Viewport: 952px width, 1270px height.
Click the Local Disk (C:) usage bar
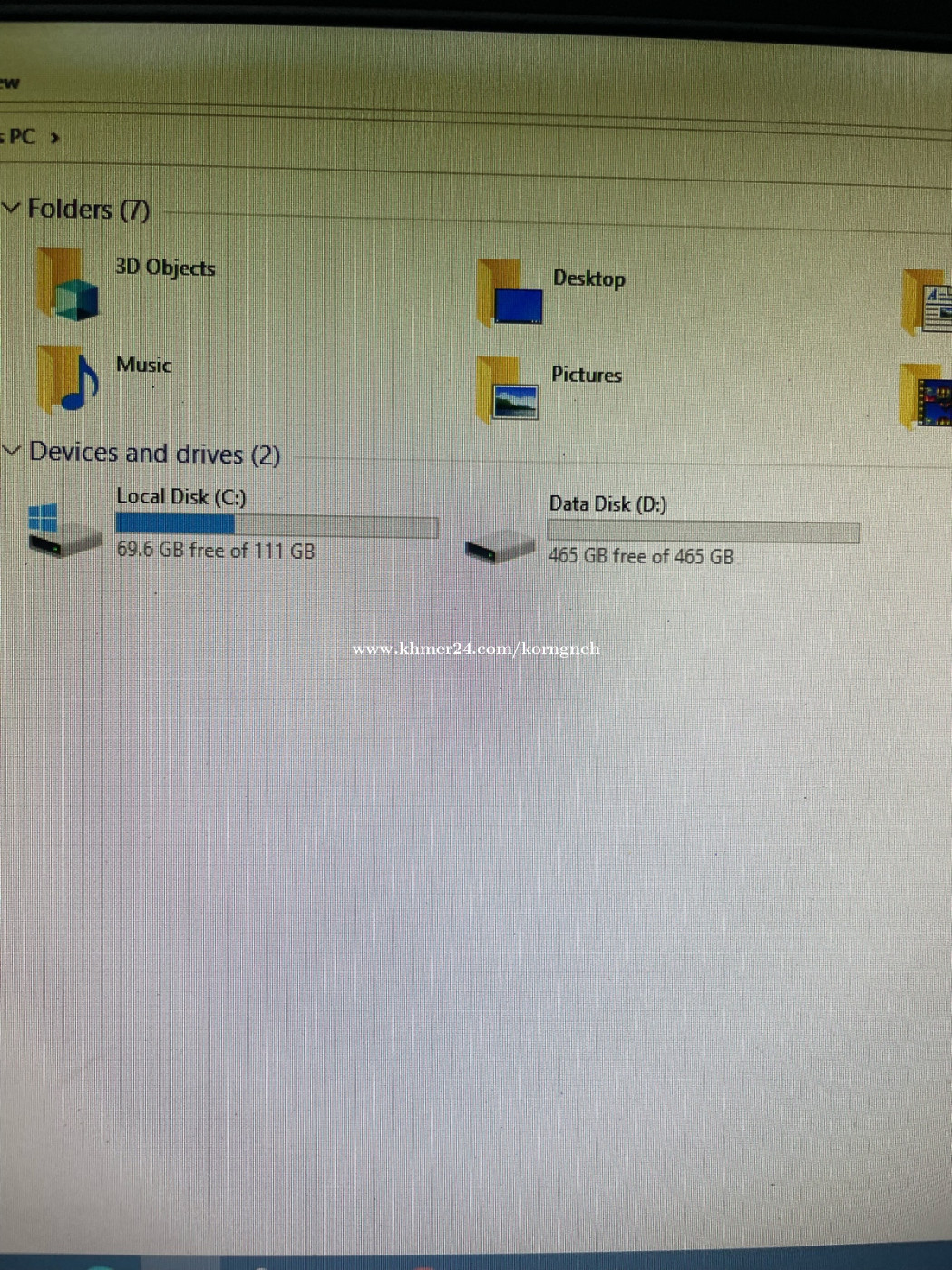coord(277,525)
